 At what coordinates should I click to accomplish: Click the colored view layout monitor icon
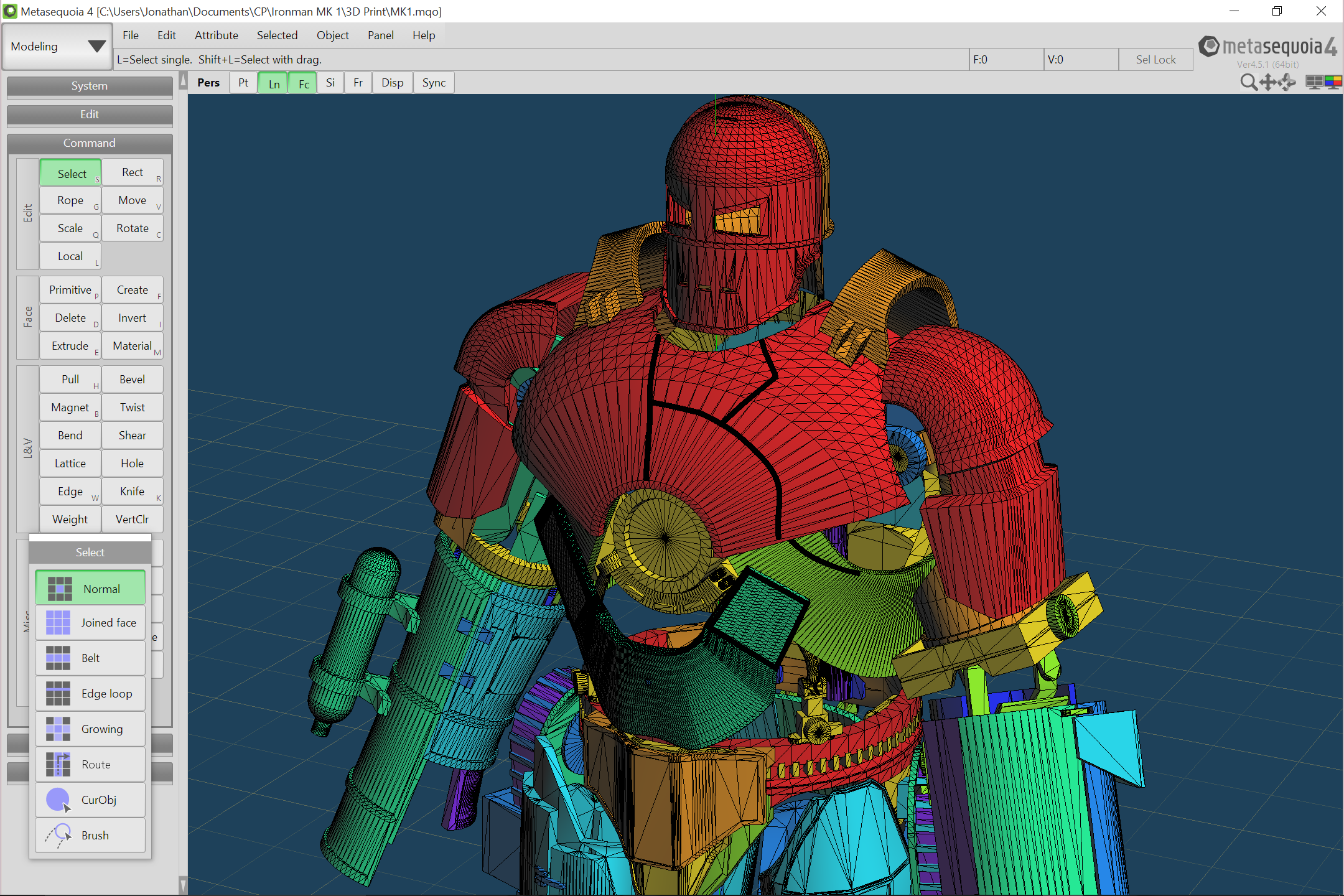point(1333,82)
